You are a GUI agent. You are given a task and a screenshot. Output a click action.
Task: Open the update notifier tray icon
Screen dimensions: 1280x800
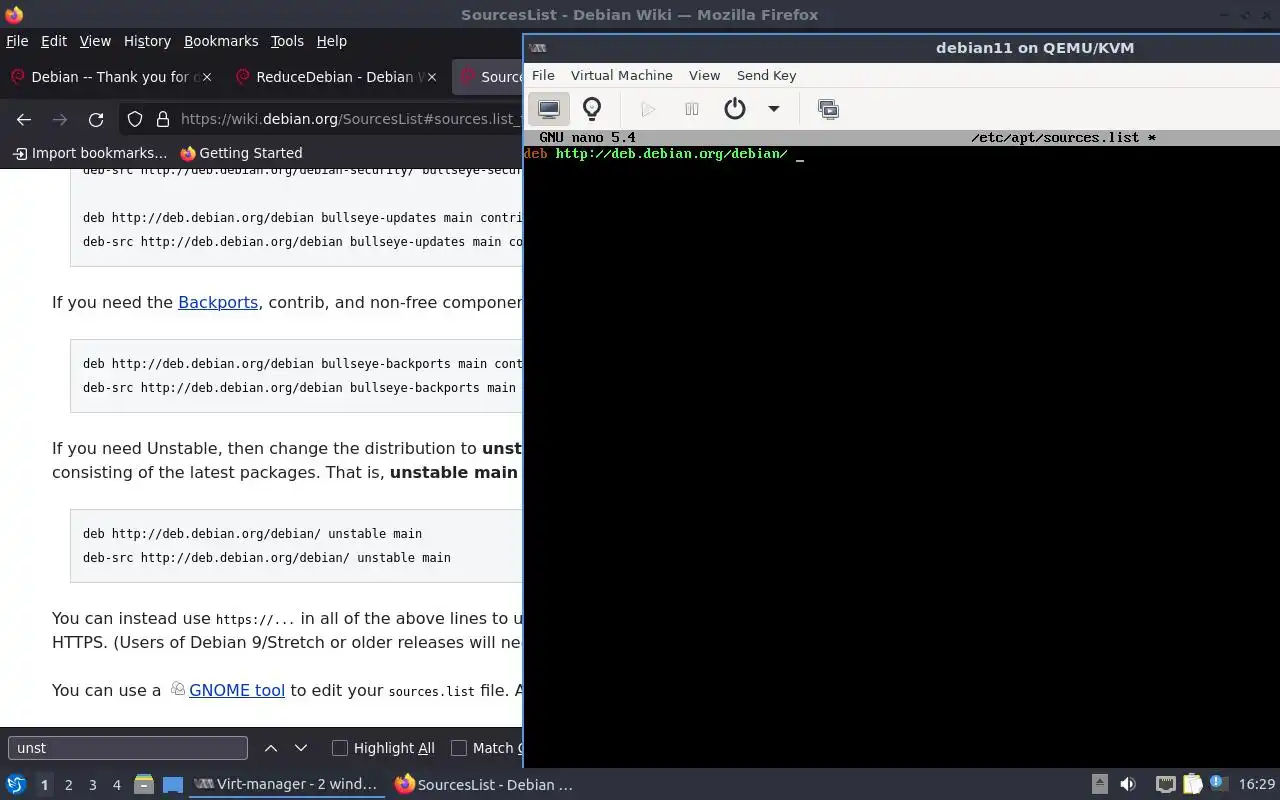pos(1218,785)
